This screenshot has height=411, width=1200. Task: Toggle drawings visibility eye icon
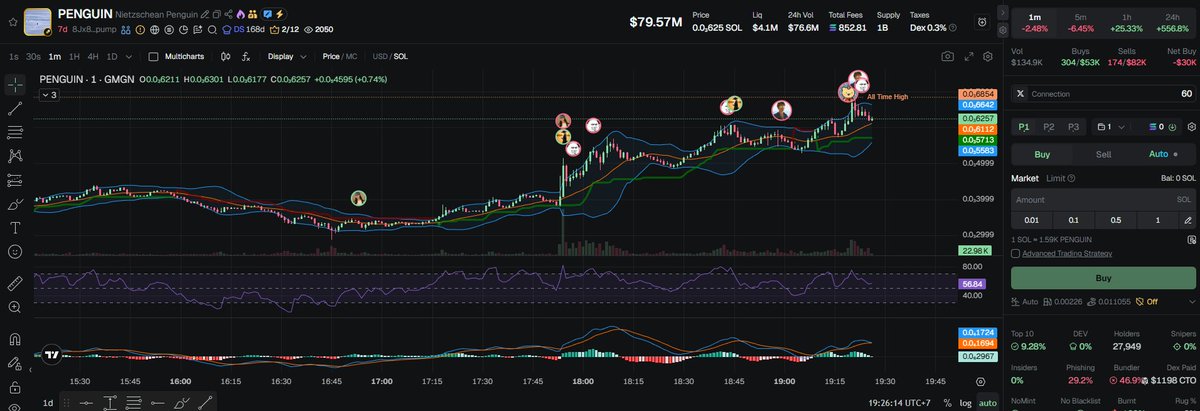16,407
